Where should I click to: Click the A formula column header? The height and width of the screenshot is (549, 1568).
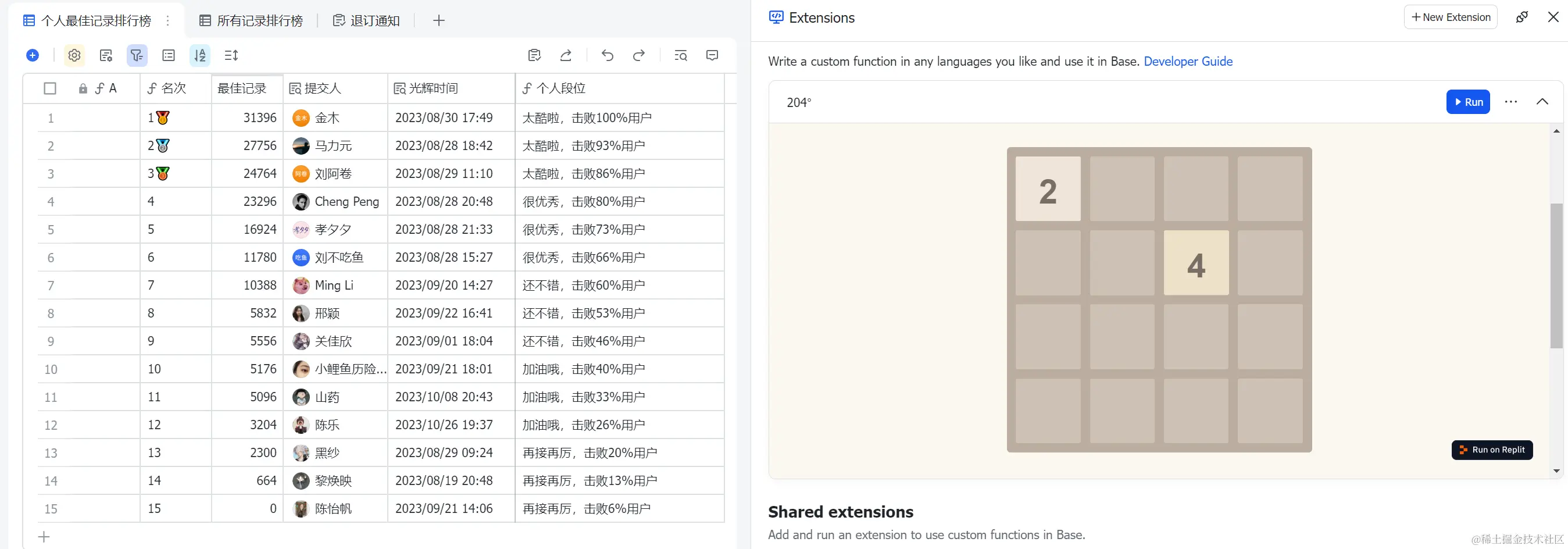point(105,89)
